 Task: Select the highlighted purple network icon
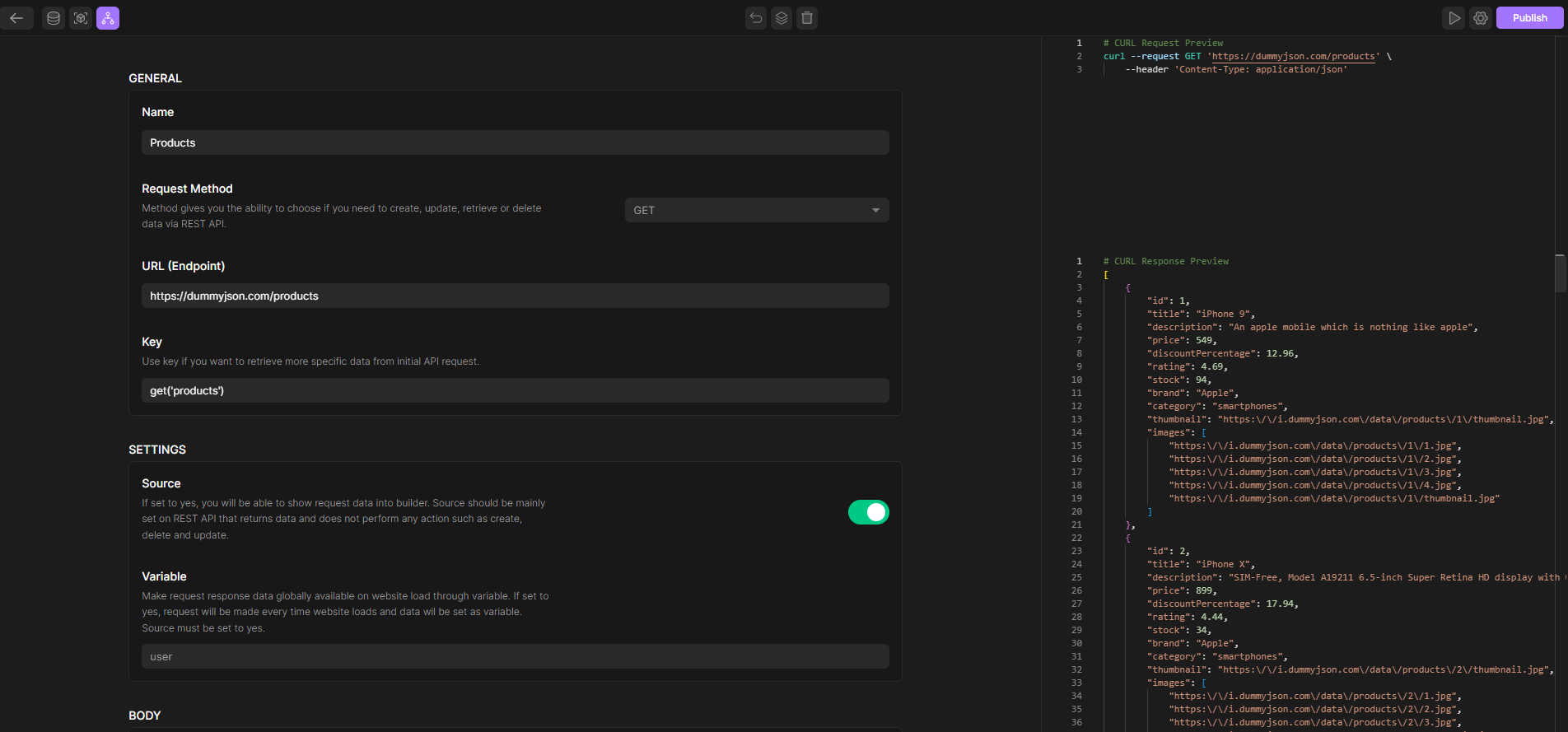[x=108, y=18]
